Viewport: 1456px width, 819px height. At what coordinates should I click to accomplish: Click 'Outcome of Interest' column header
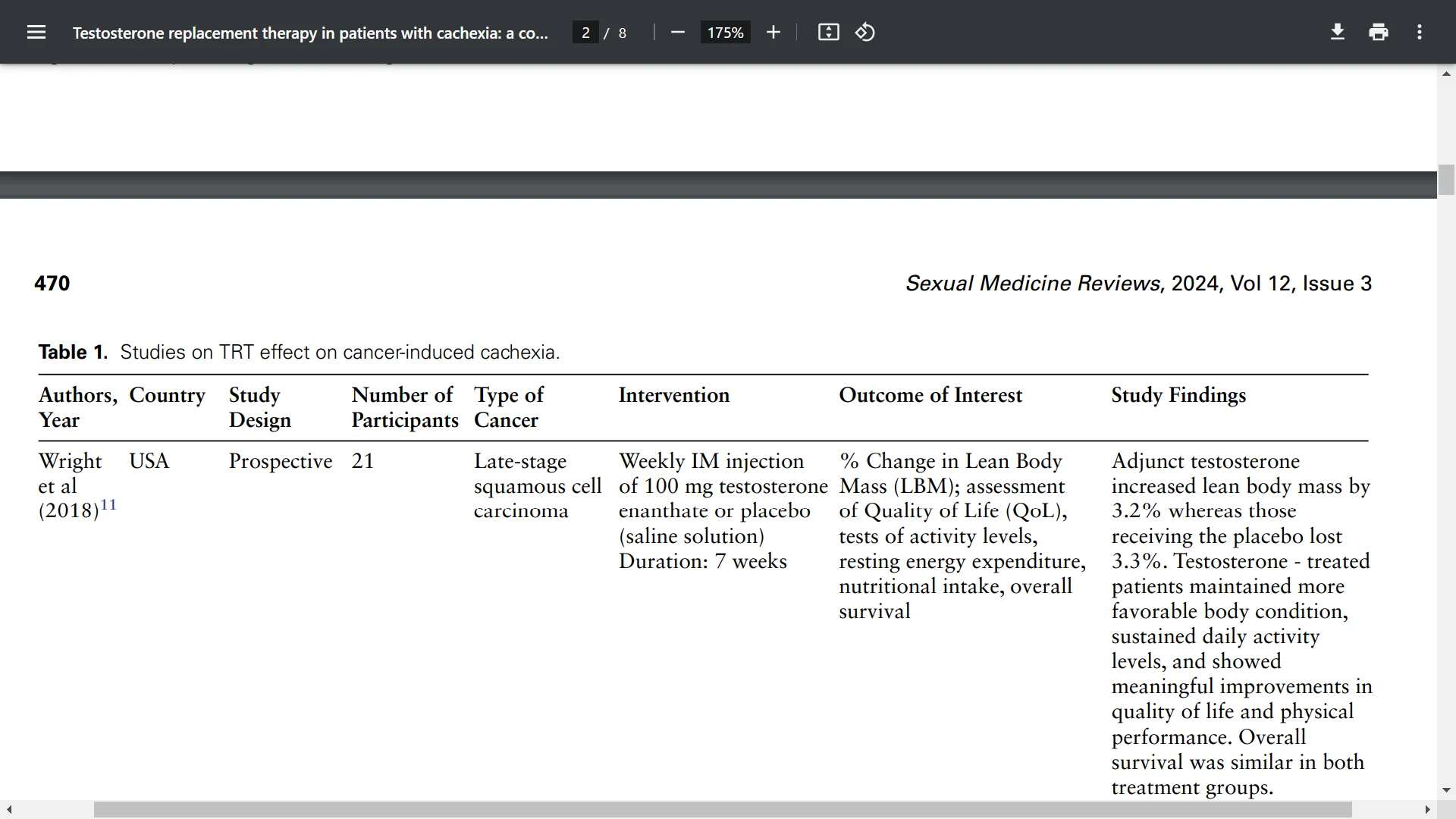click(x=930, y=395)
